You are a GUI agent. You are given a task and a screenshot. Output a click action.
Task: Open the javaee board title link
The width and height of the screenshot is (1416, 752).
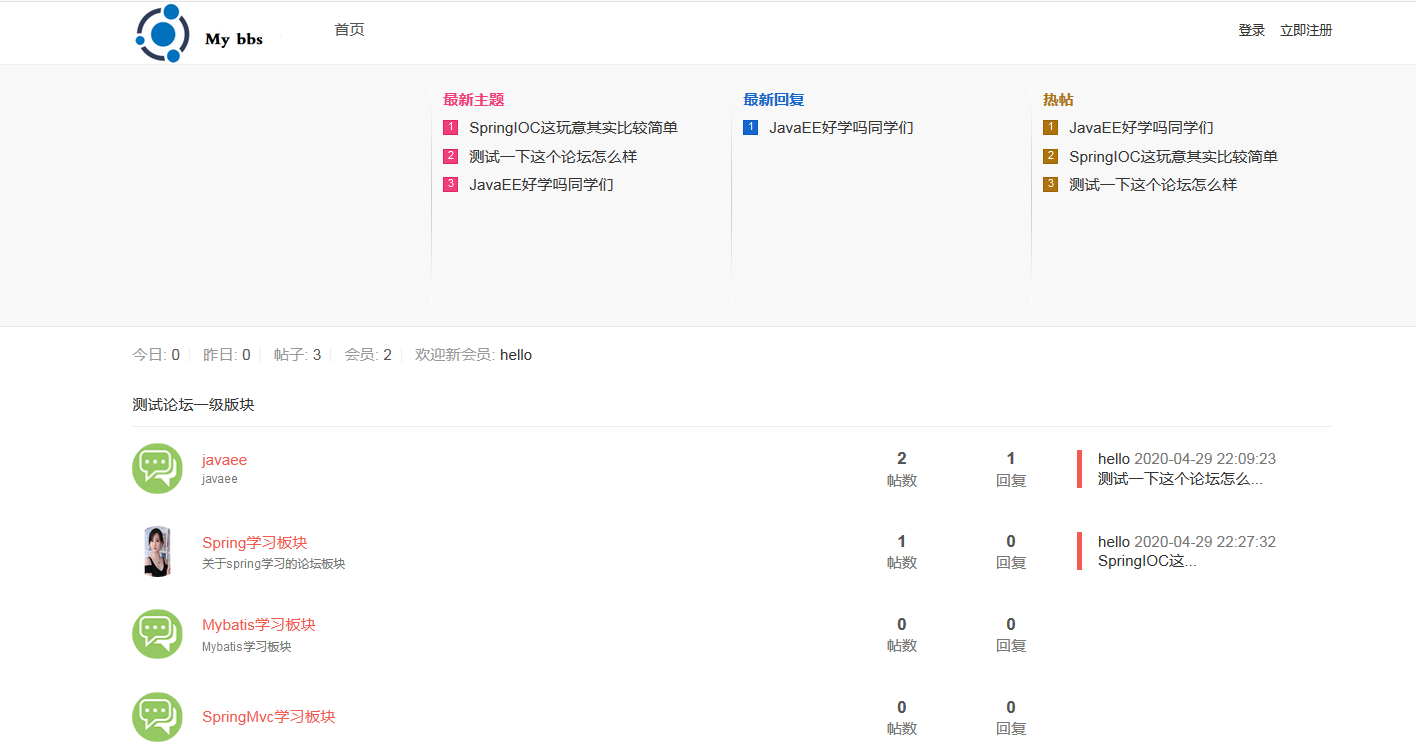click(224, 459)
